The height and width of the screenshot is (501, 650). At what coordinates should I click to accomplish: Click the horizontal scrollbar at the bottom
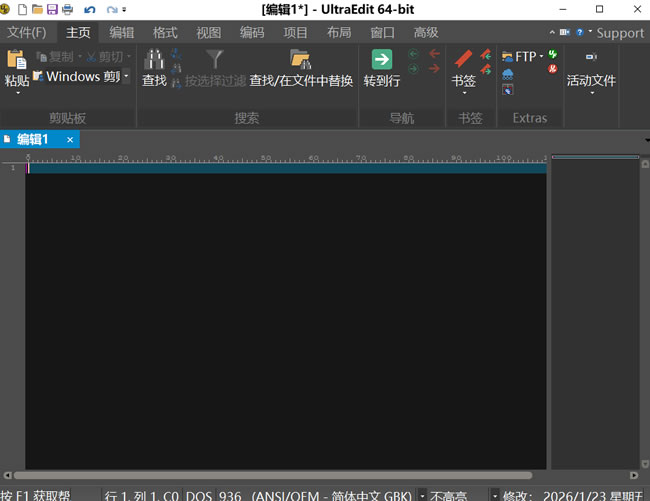click(x=270, y=475)
